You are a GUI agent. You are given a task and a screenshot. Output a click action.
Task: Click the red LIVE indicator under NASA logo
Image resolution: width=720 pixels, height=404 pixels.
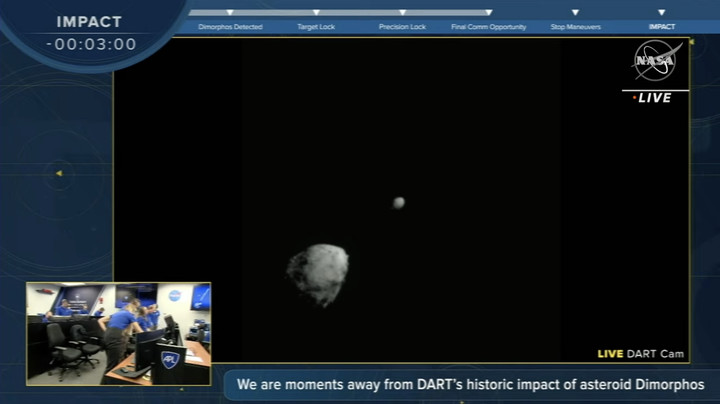pos(653,98)
